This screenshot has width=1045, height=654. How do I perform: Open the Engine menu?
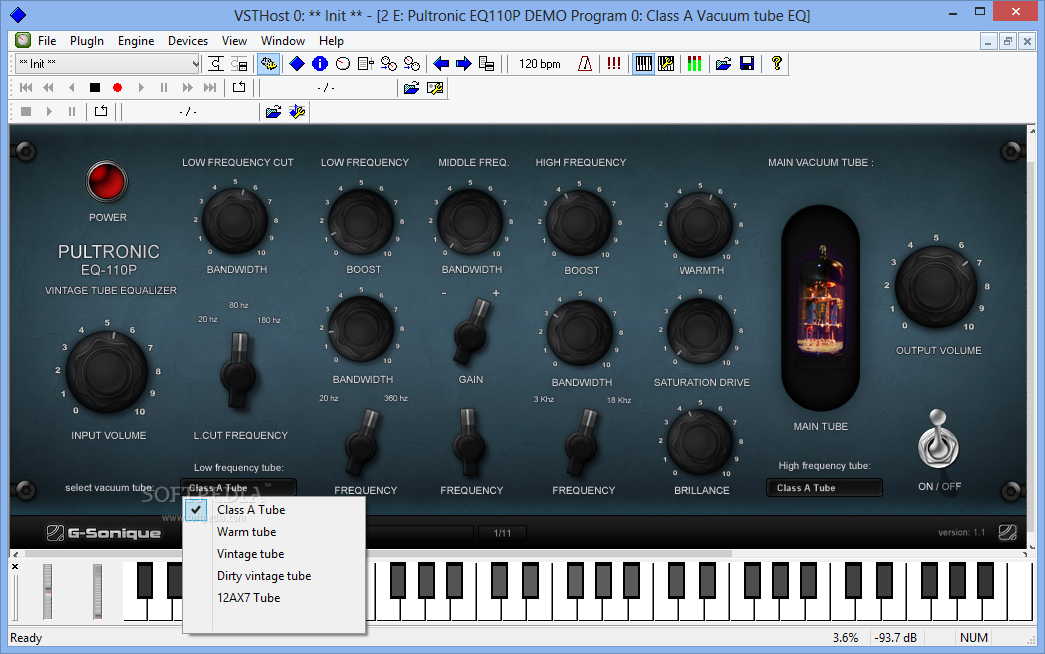[136, 41]
